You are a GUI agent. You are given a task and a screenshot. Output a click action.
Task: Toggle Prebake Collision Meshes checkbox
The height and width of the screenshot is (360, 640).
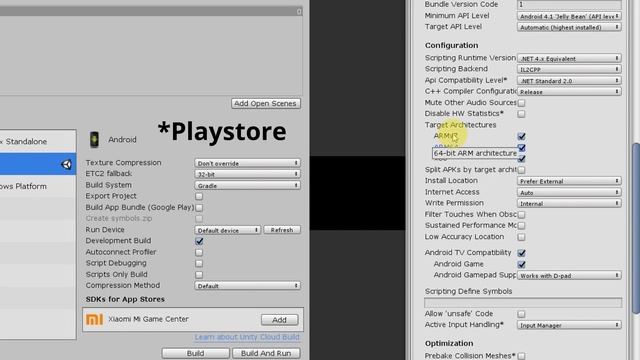click(x=521, y=356)
